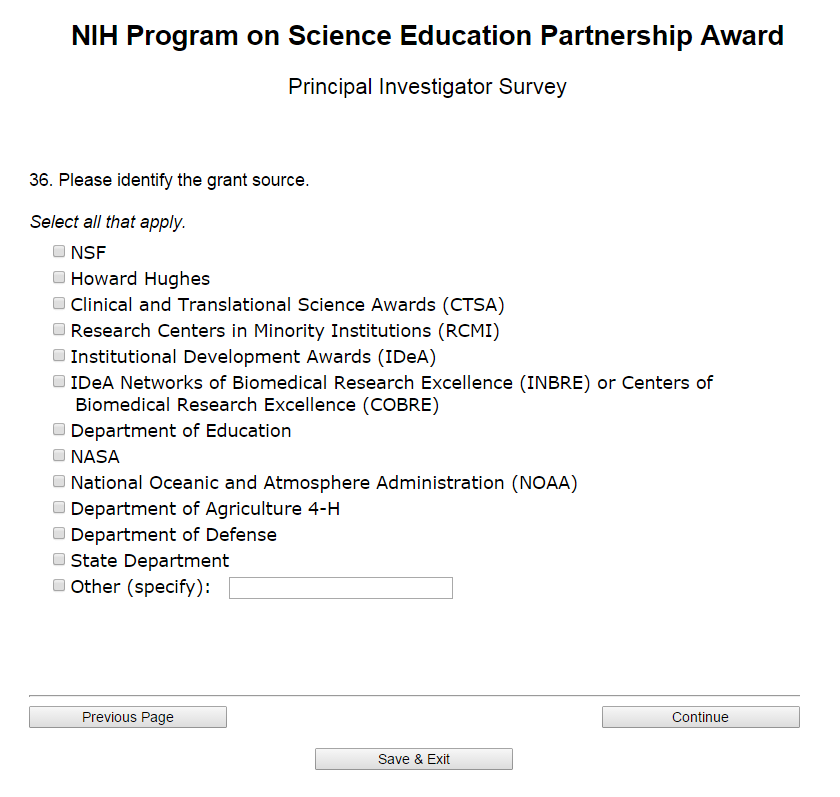Select the NOAA checkbox
This screenshot has height=797, width=840.
click(59, 482)
